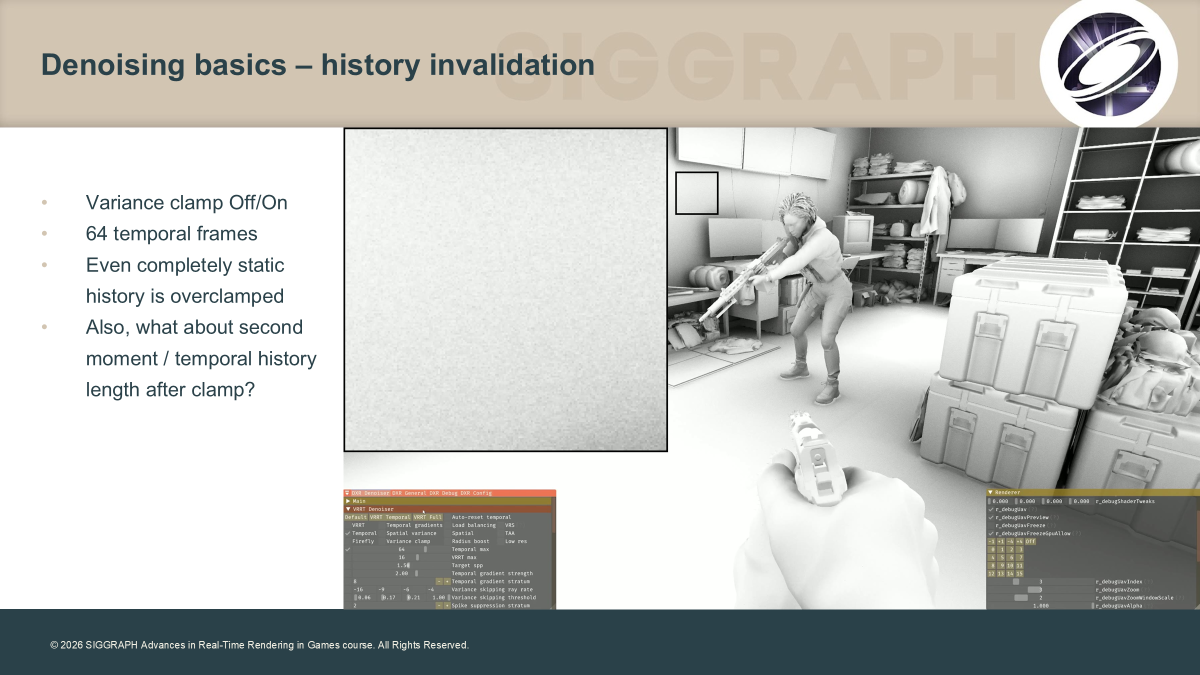Click help marker beside r_debugUavZoomWindowScale
The image size is (1200, 675).
[1180, 598]
